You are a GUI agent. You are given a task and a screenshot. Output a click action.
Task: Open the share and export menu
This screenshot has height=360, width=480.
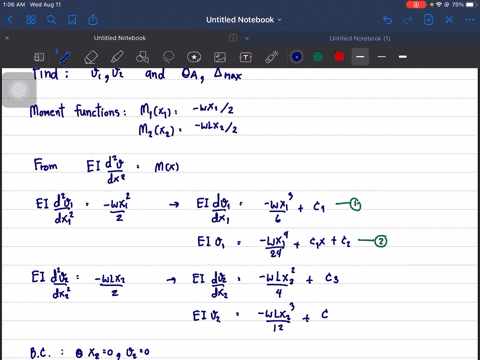(93, 20)
